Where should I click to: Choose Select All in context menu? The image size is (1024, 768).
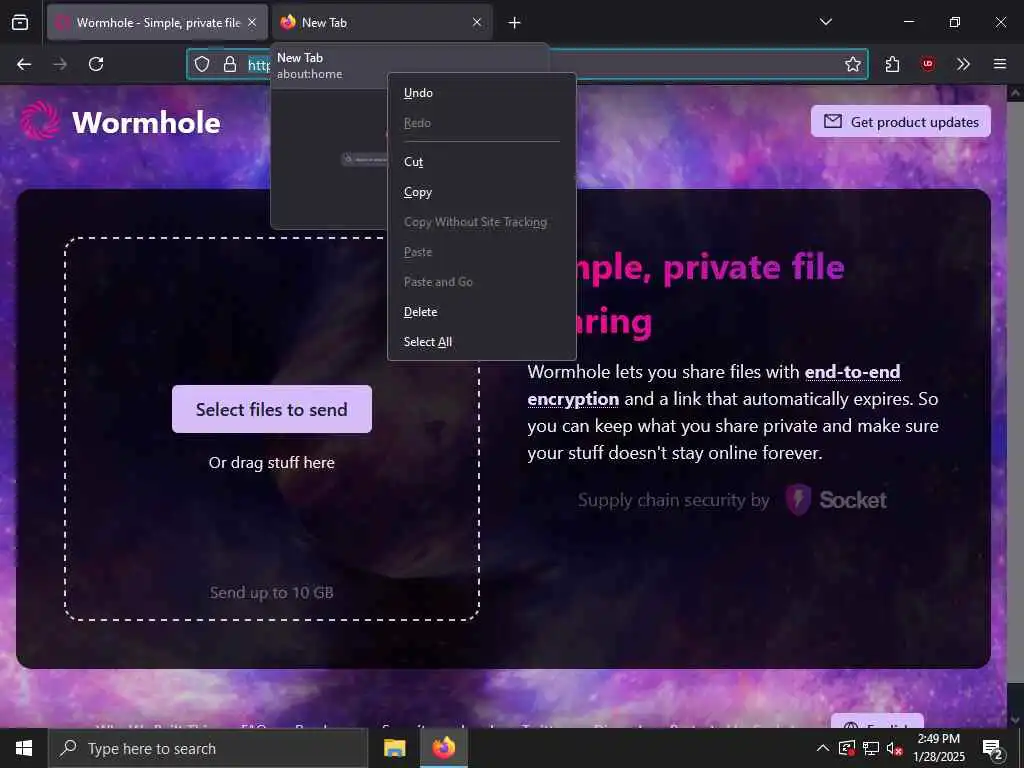pyautogui.click(x=482, y=342)
